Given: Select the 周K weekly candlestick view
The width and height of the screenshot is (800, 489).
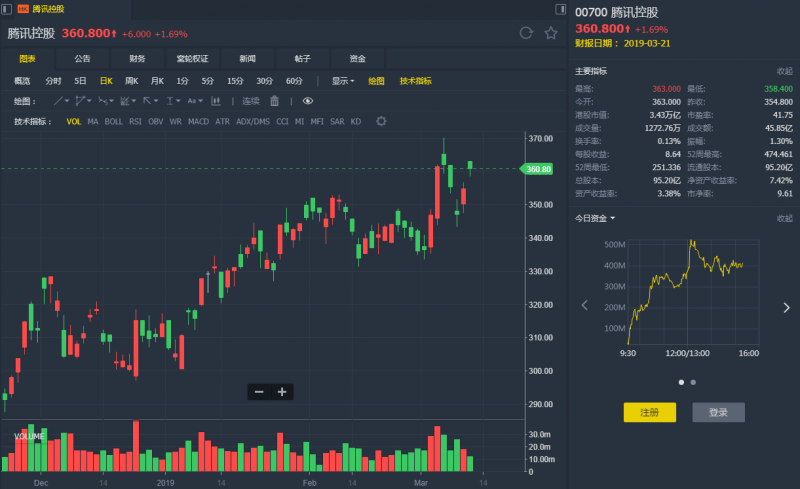Looking at the screenshot, I should coord(132,81).
